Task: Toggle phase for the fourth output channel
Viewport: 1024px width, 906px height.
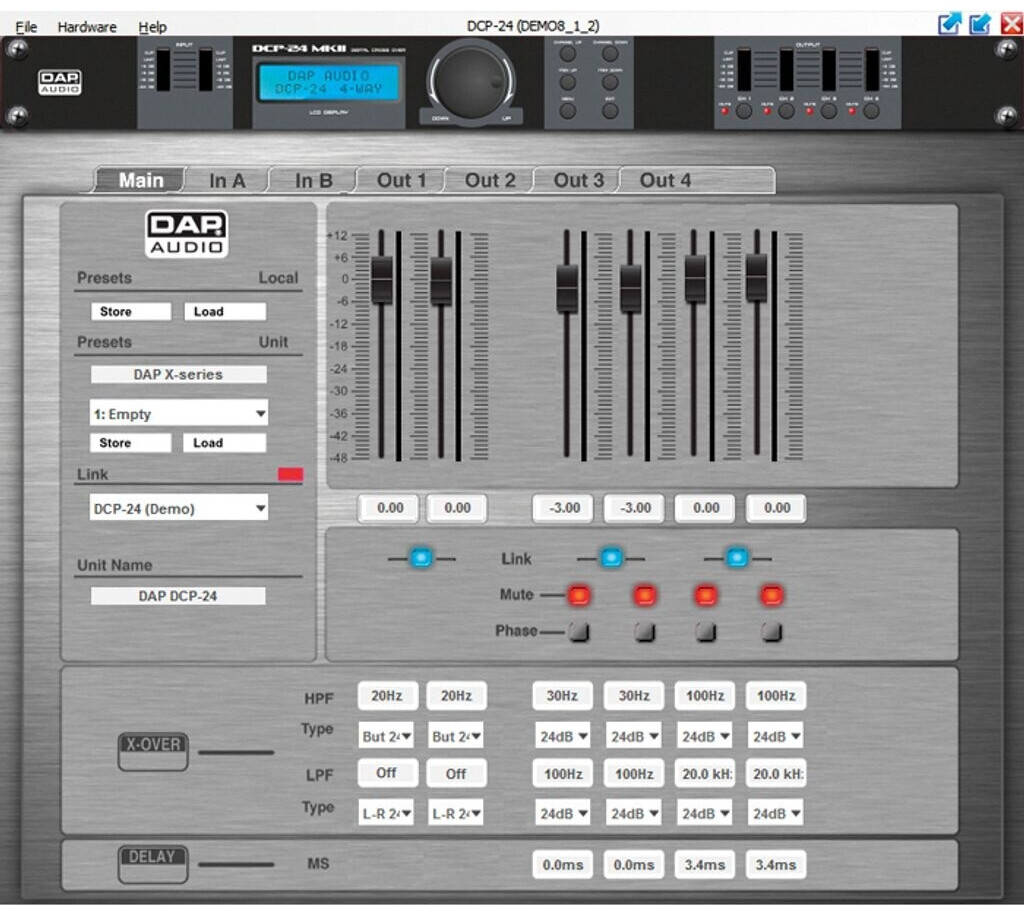Action: pyautogui.click(x=771, y=632)
